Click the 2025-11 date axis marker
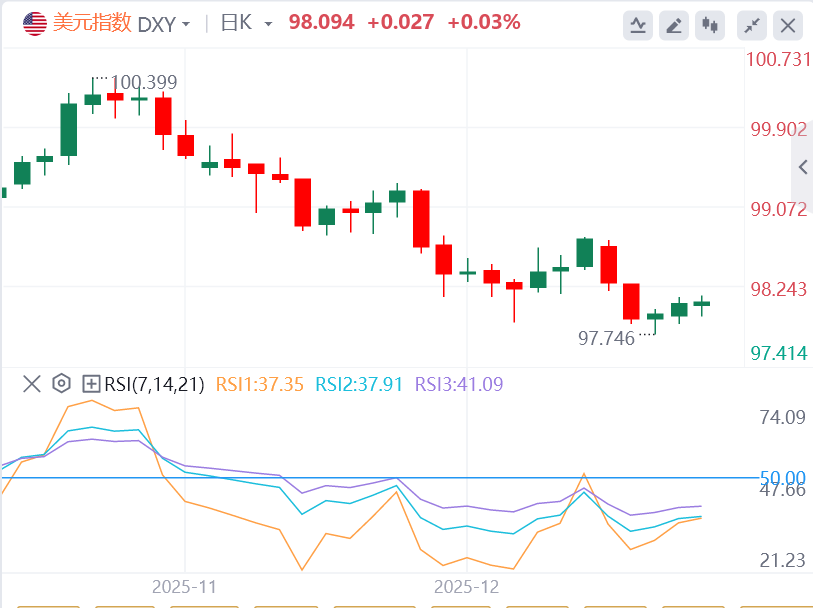Viewport: 813px width, 608px height. pos(184,587)
